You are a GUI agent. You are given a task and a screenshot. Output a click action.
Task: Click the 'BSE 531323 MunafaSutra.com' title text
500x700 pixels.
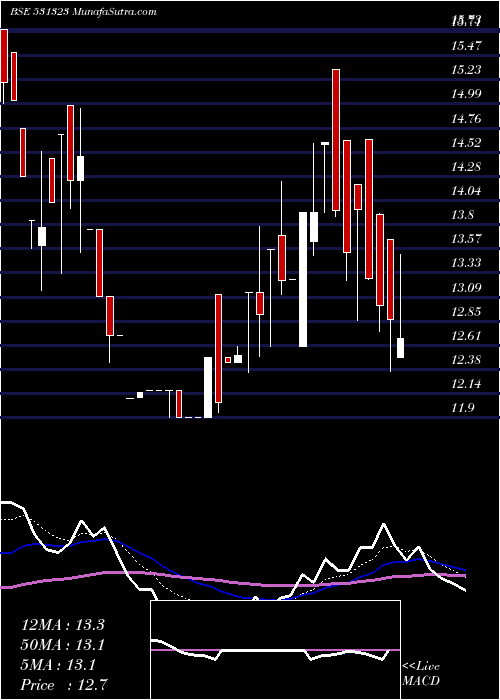[83, 12]
